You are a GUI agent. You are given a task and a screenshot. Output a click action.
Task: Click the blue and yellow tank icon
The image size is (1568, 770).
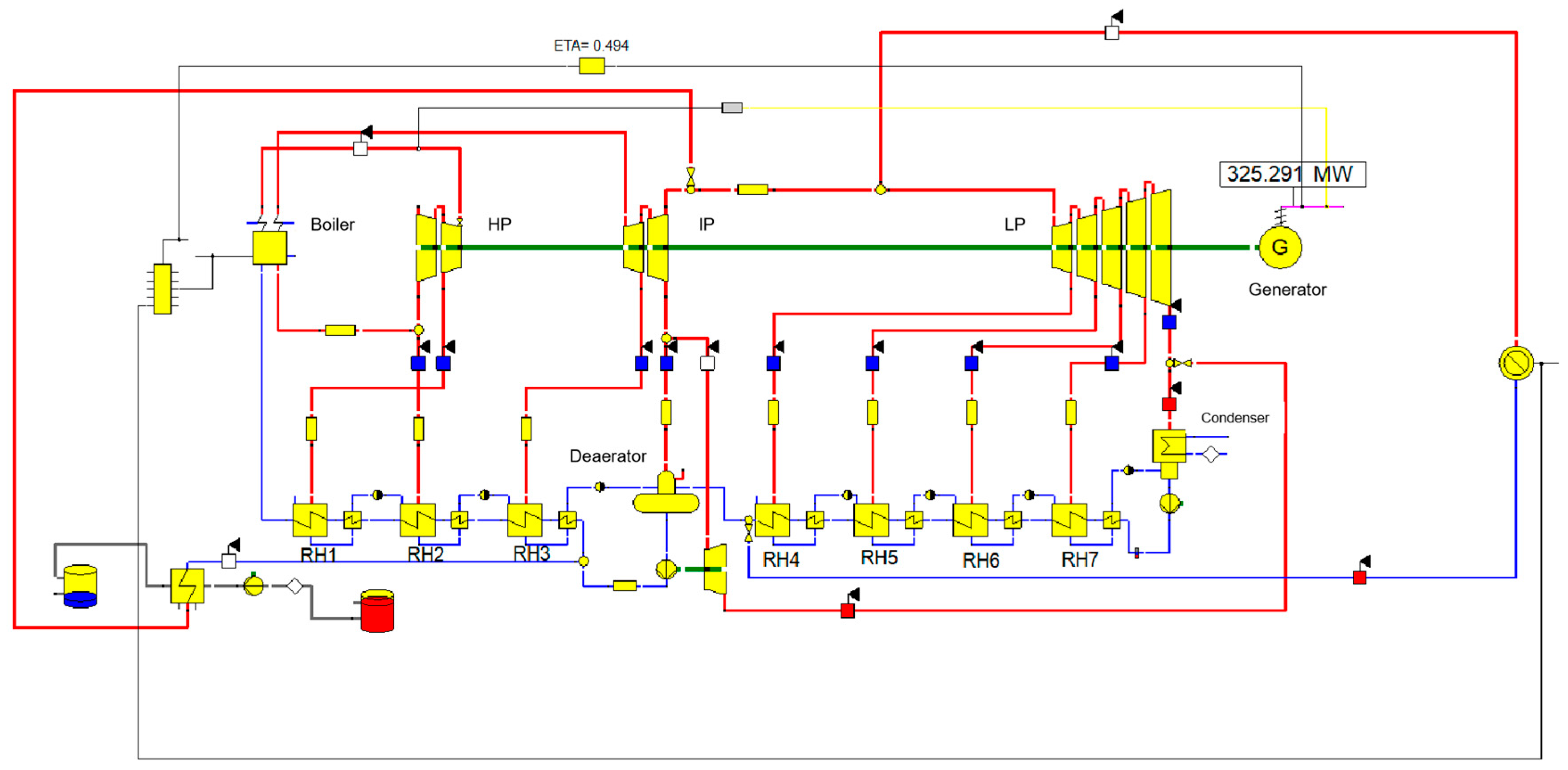click(x=80, y=586)
